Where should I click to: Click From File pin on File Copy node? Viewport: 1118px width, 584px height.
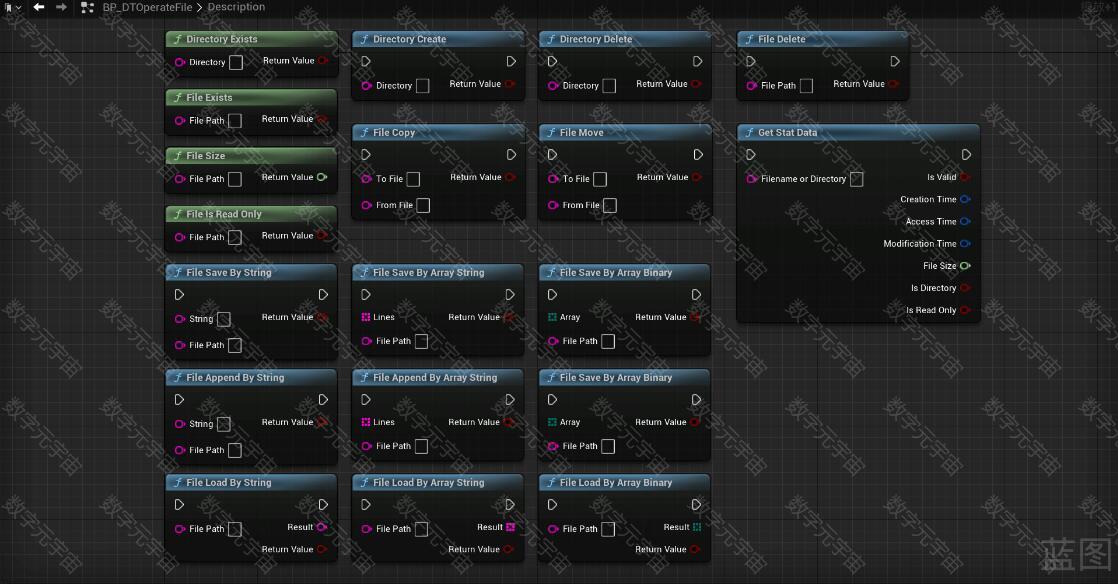click(x=366, y=205)
